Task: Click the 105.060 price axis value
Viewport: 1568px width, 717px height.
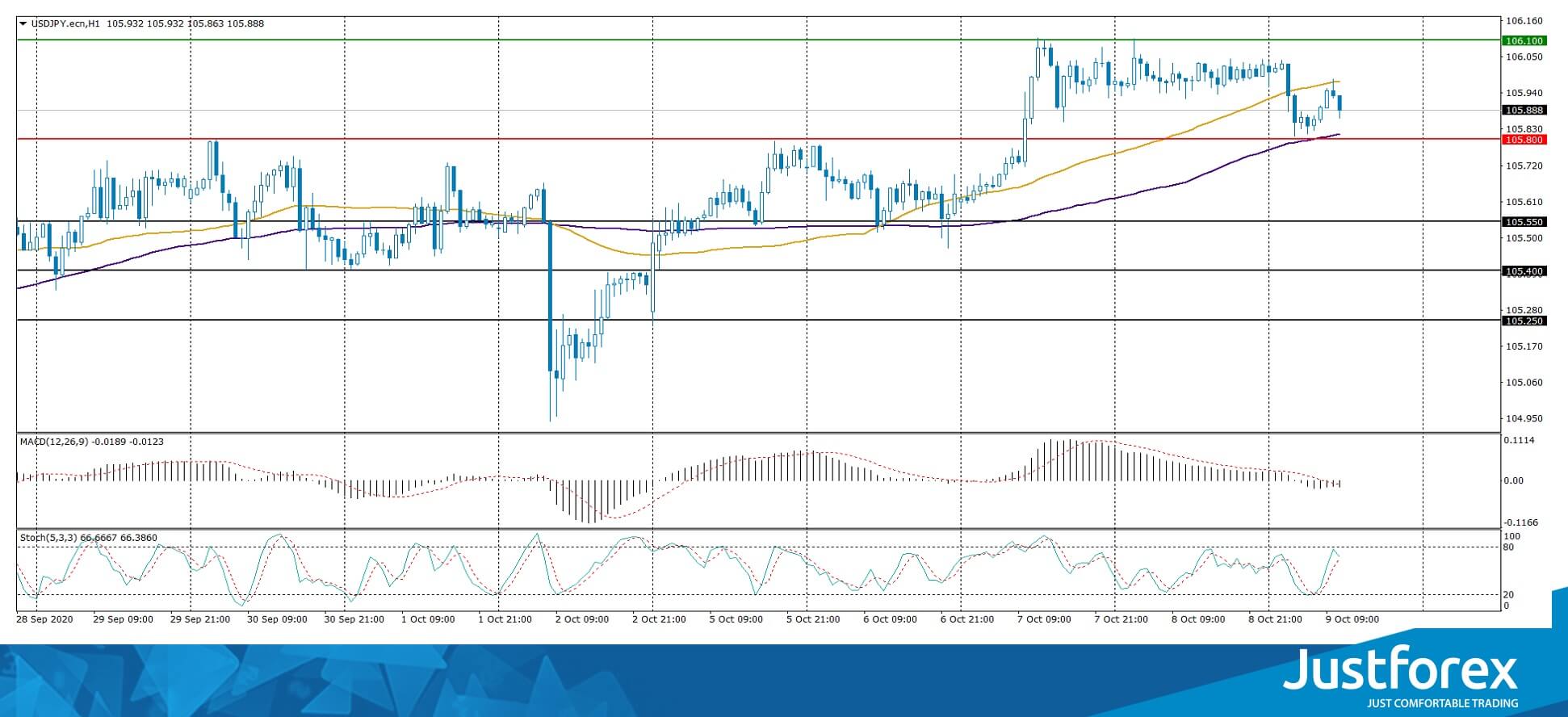Action: tap(1524, 383)
